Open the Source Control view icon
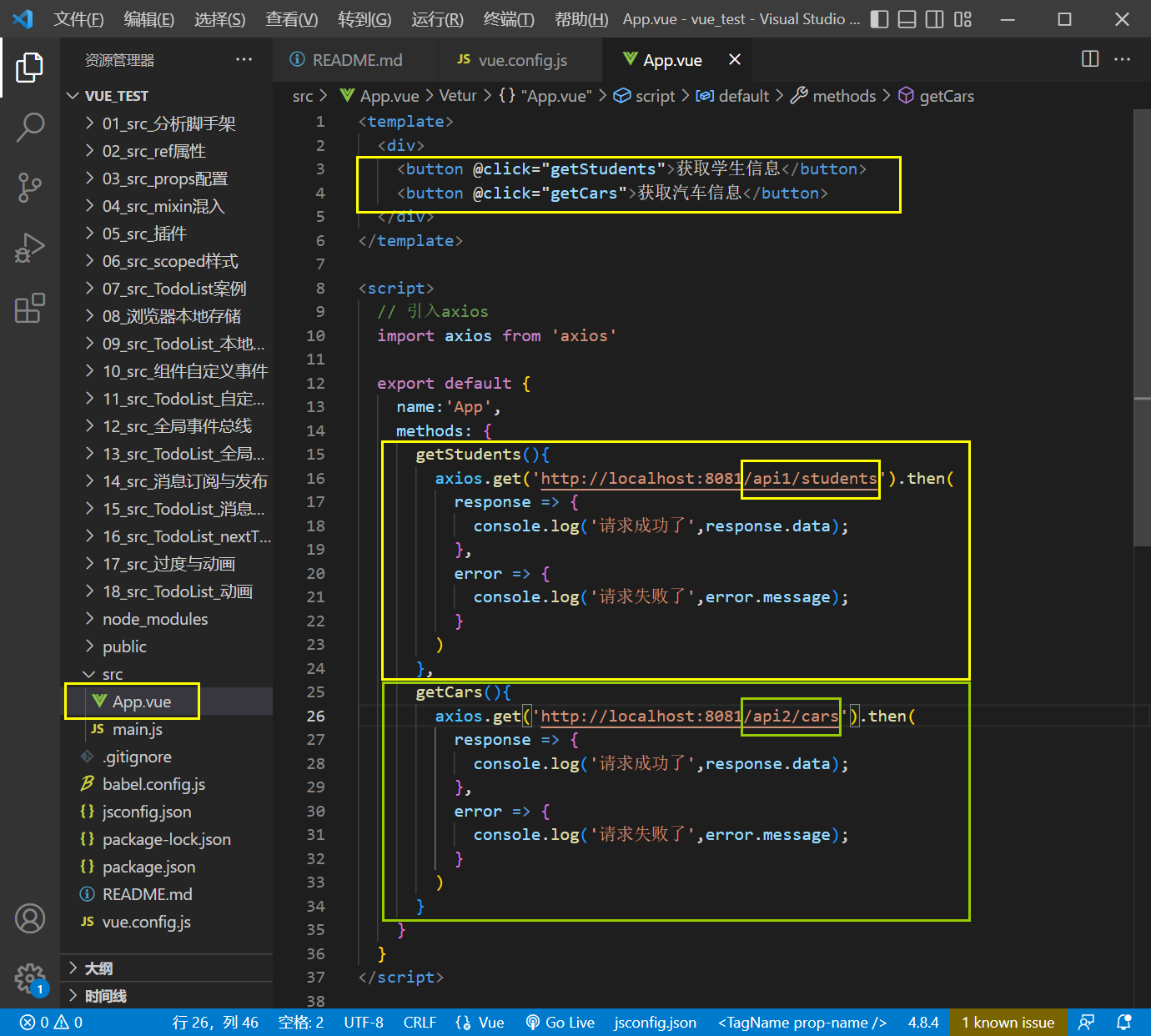Viewport: 1151px width, 1036px height. pos(30,188)
